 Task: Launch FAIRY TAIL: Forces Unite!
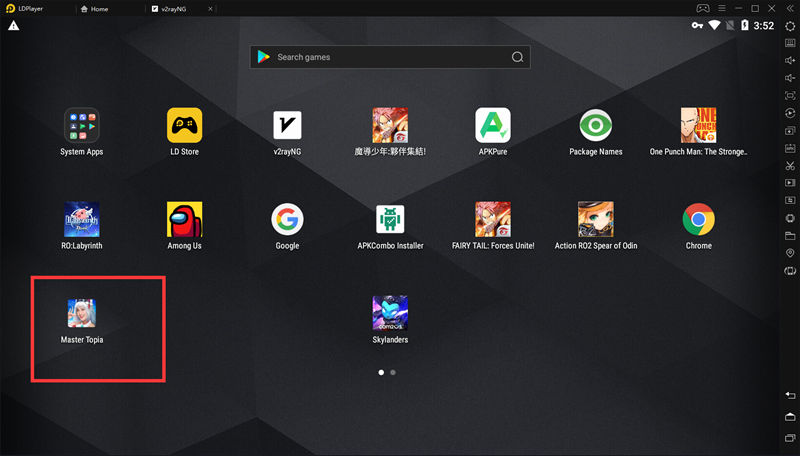click(x=493, y=219)
